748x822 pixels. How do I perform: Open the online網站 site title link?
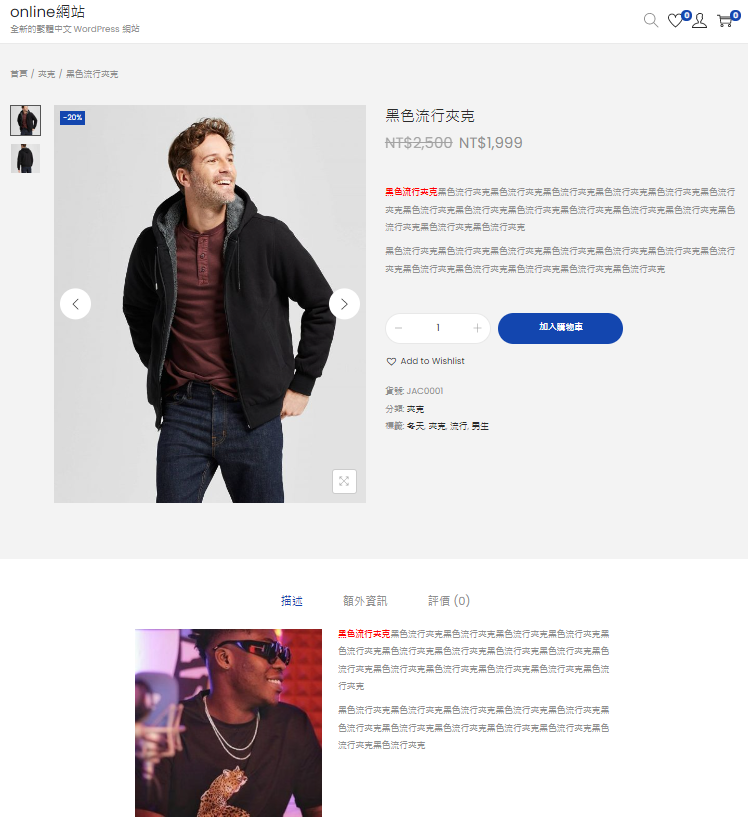pos(47,12)
